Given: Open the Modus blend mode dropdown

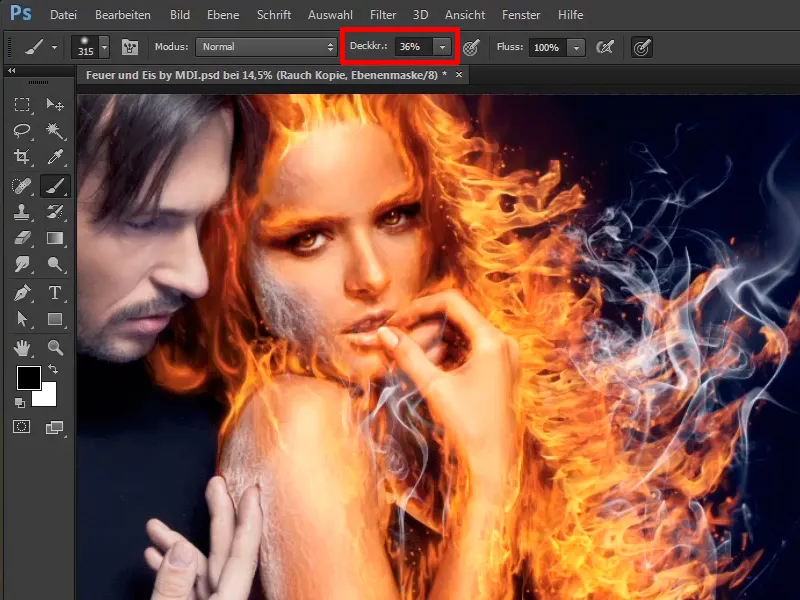Looking at the screenshot, I should 266,47.
